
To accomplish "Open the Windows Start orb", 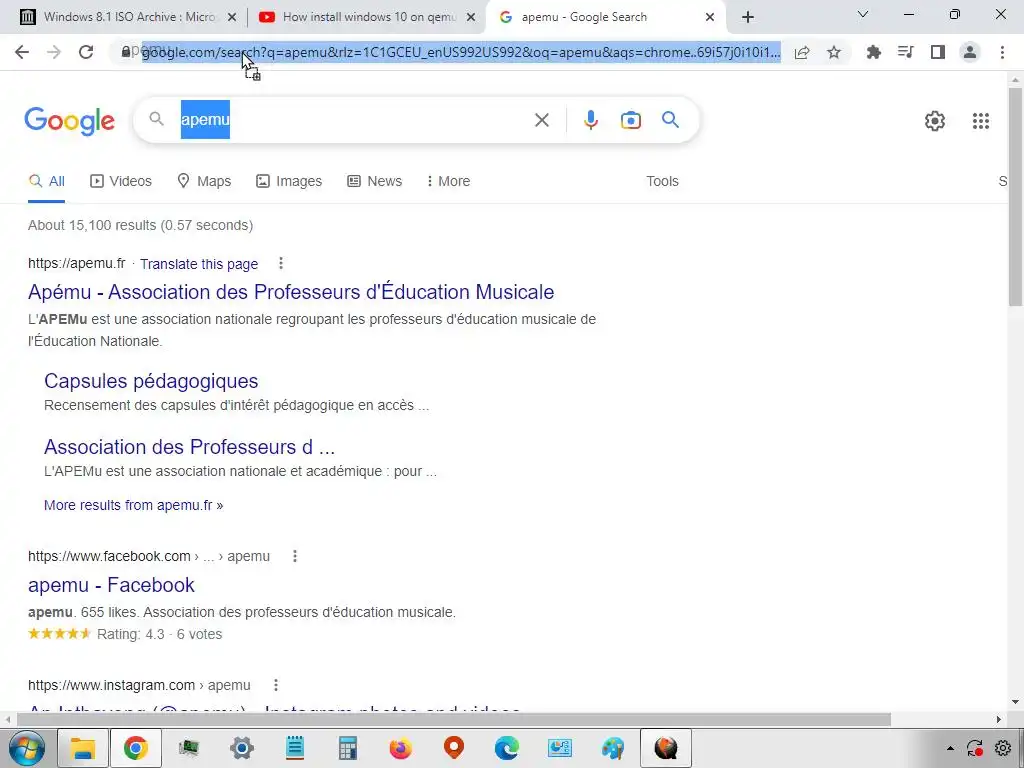I will (27, 748).
